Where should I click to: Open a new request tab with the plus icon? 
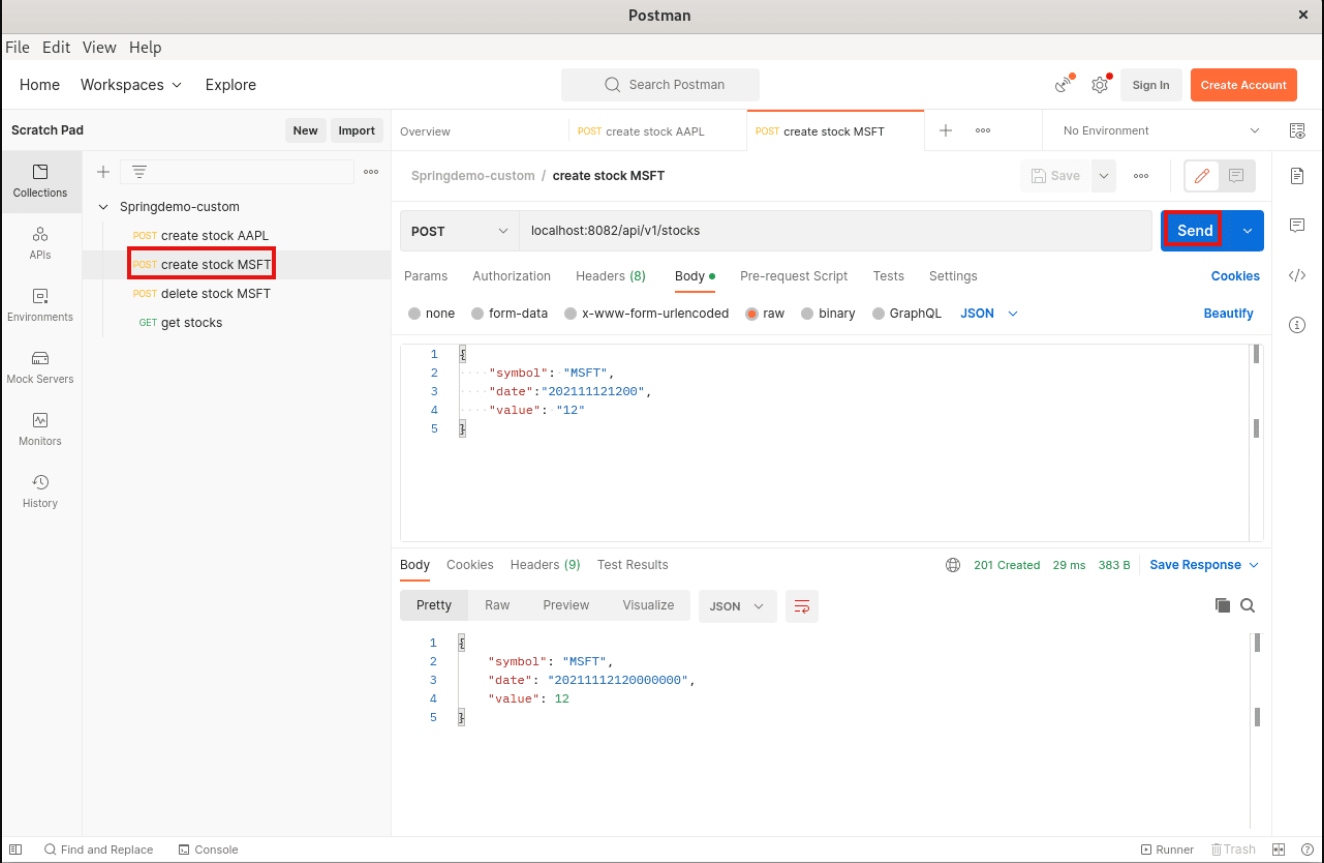[945, 131]
